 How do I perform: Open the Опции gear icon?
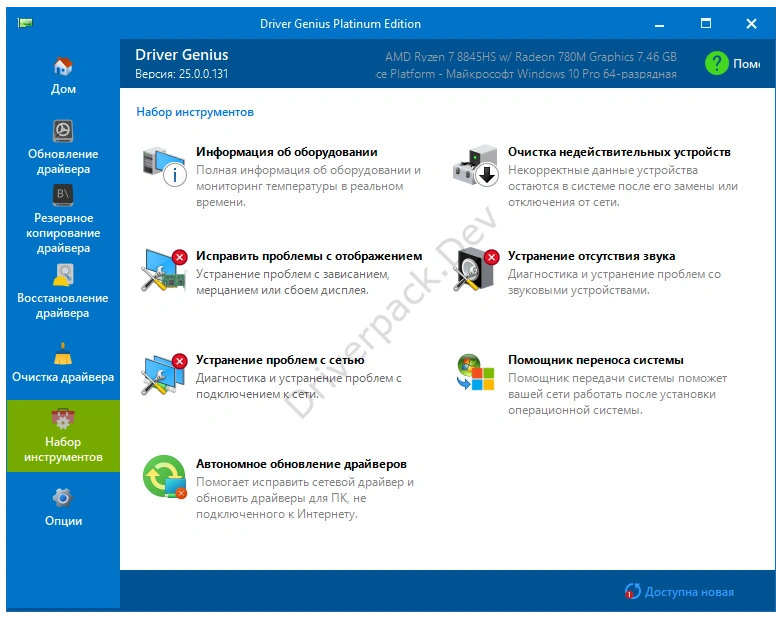[x=63, y=498]
